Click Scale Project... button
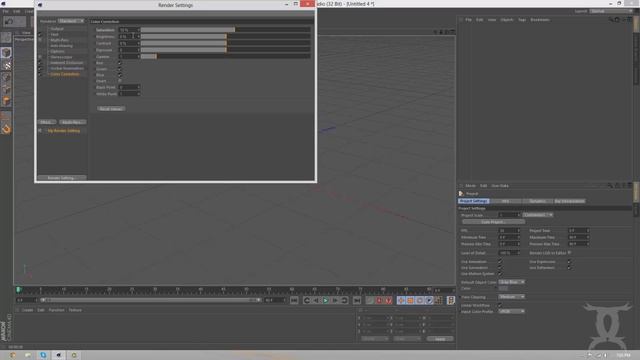Viewport: 640px width, 360px height. click(493, 222)
